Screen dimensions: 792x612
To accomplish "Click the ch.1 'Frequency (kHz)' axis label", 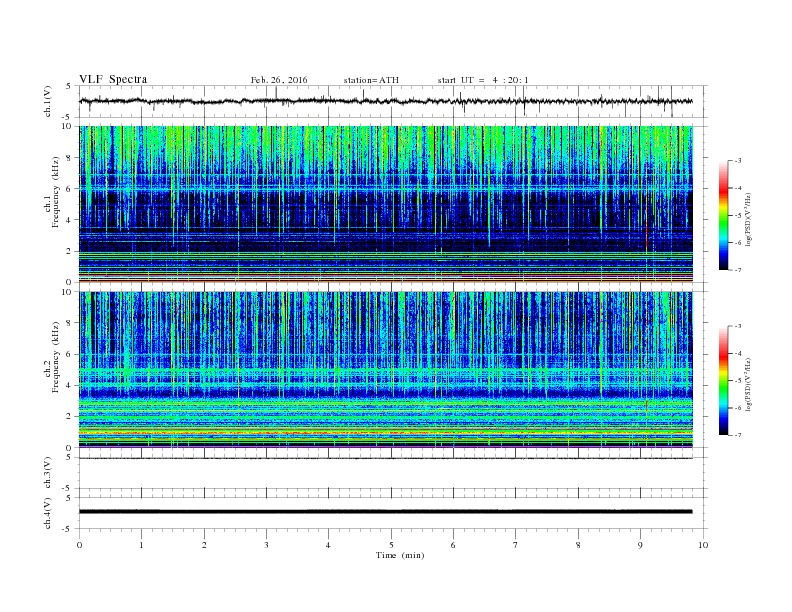I will [x=56, y=192].
